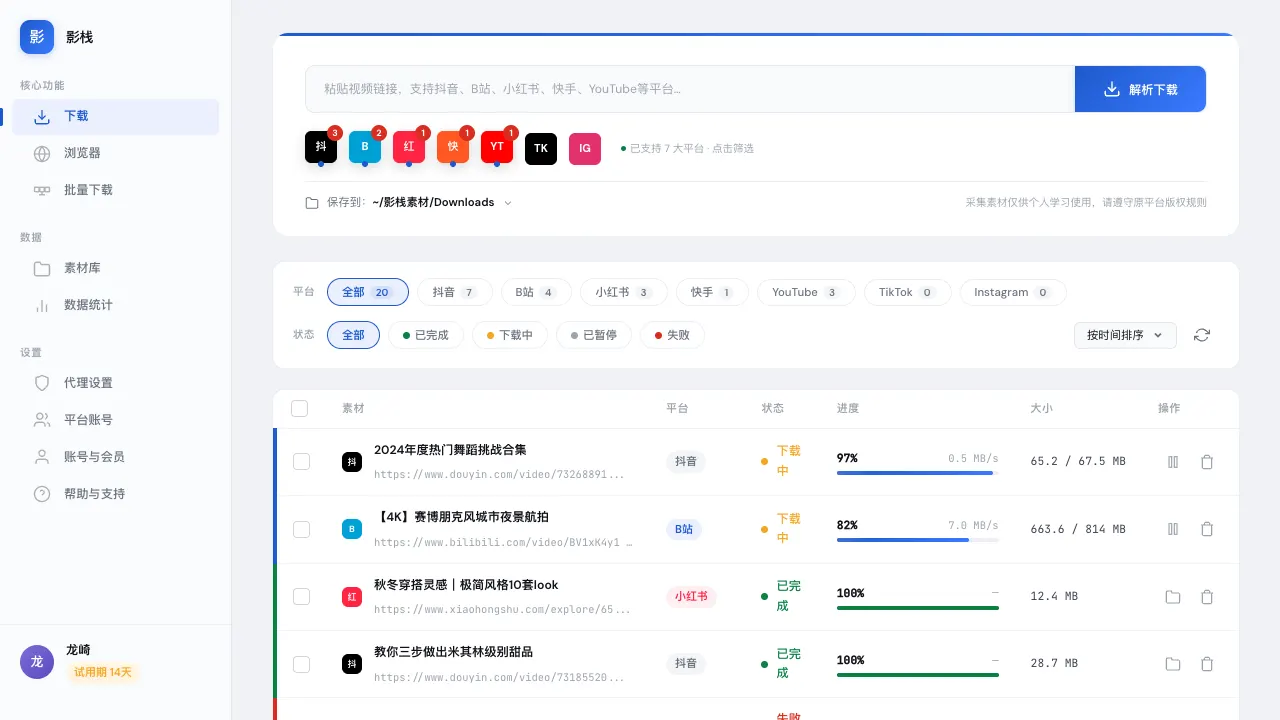
Task: Delete the 秋冬穿搭灵感 item
Action: coord(1207,597)
